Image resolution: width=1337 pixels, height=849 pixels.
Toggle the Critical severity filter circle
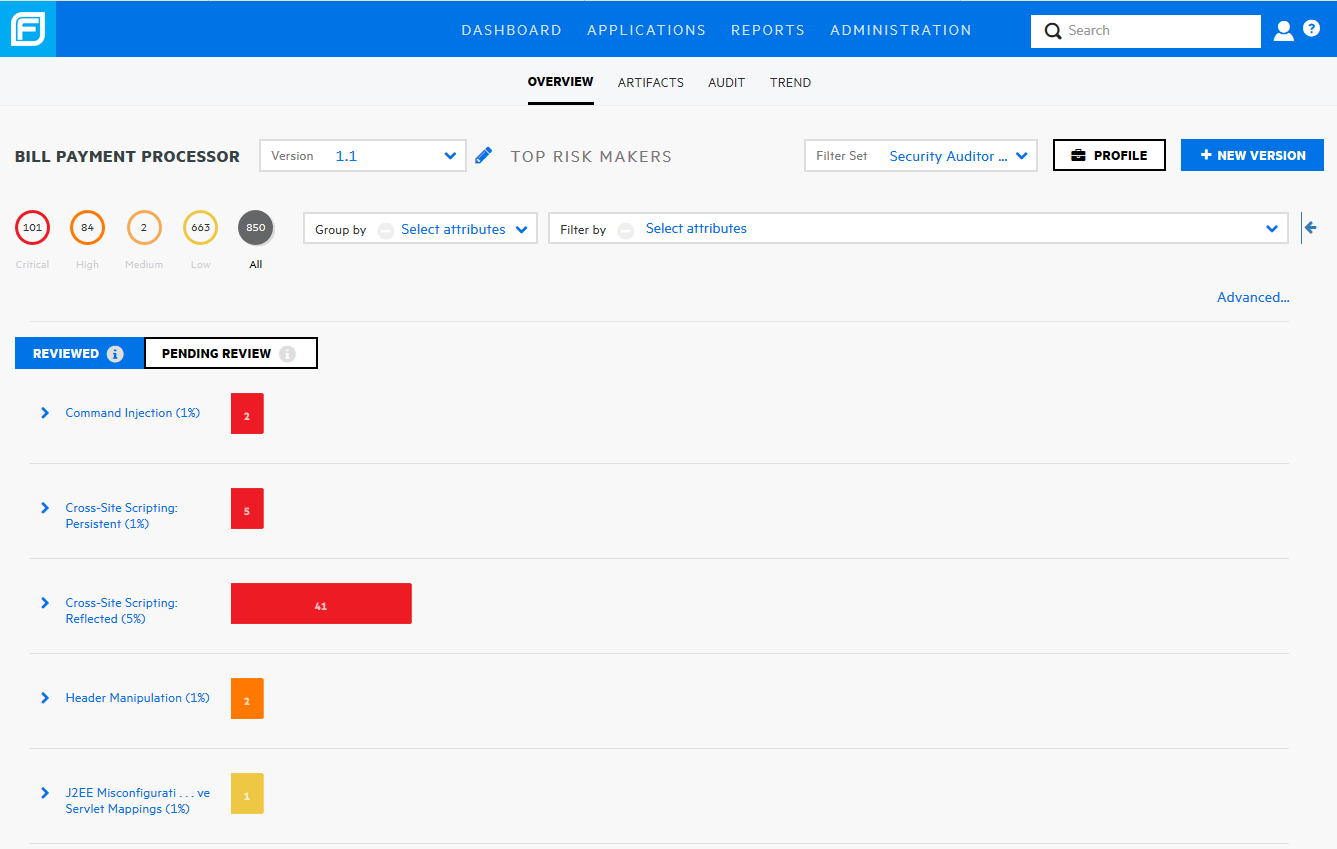[x=32, y=227]
